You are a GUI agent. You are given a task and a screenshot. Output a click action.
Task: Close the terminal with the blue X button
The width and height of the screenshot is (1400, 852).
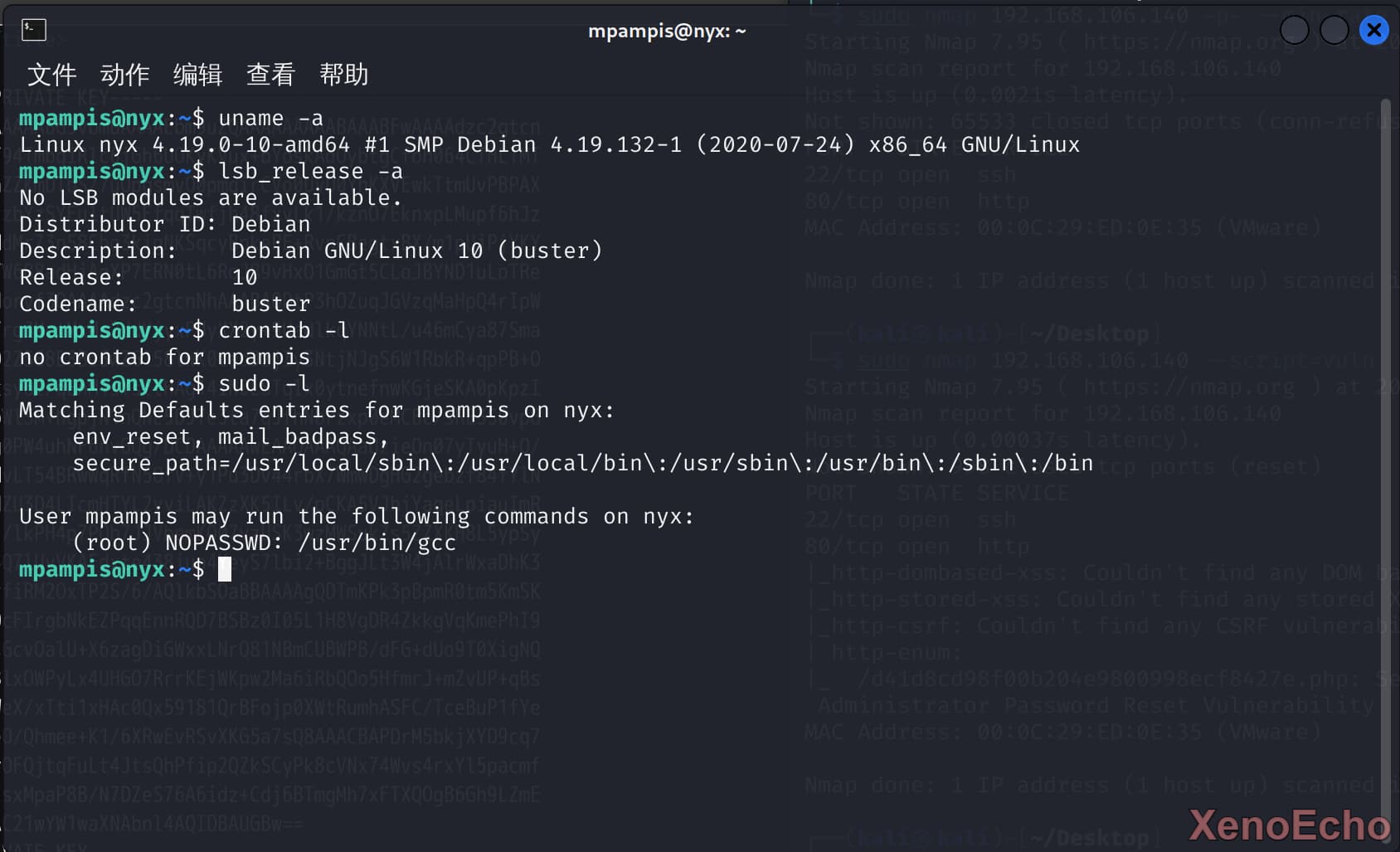point(1373,31)
